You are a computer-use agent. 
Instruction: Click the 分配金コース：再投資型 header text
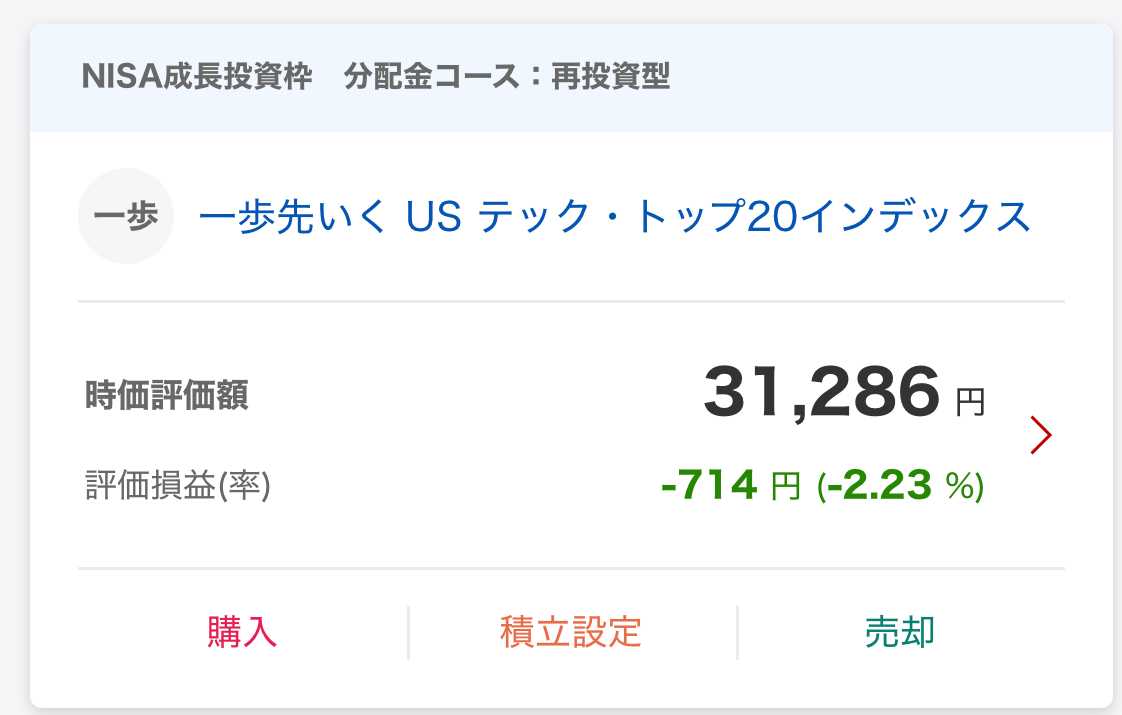pos(507,77)
